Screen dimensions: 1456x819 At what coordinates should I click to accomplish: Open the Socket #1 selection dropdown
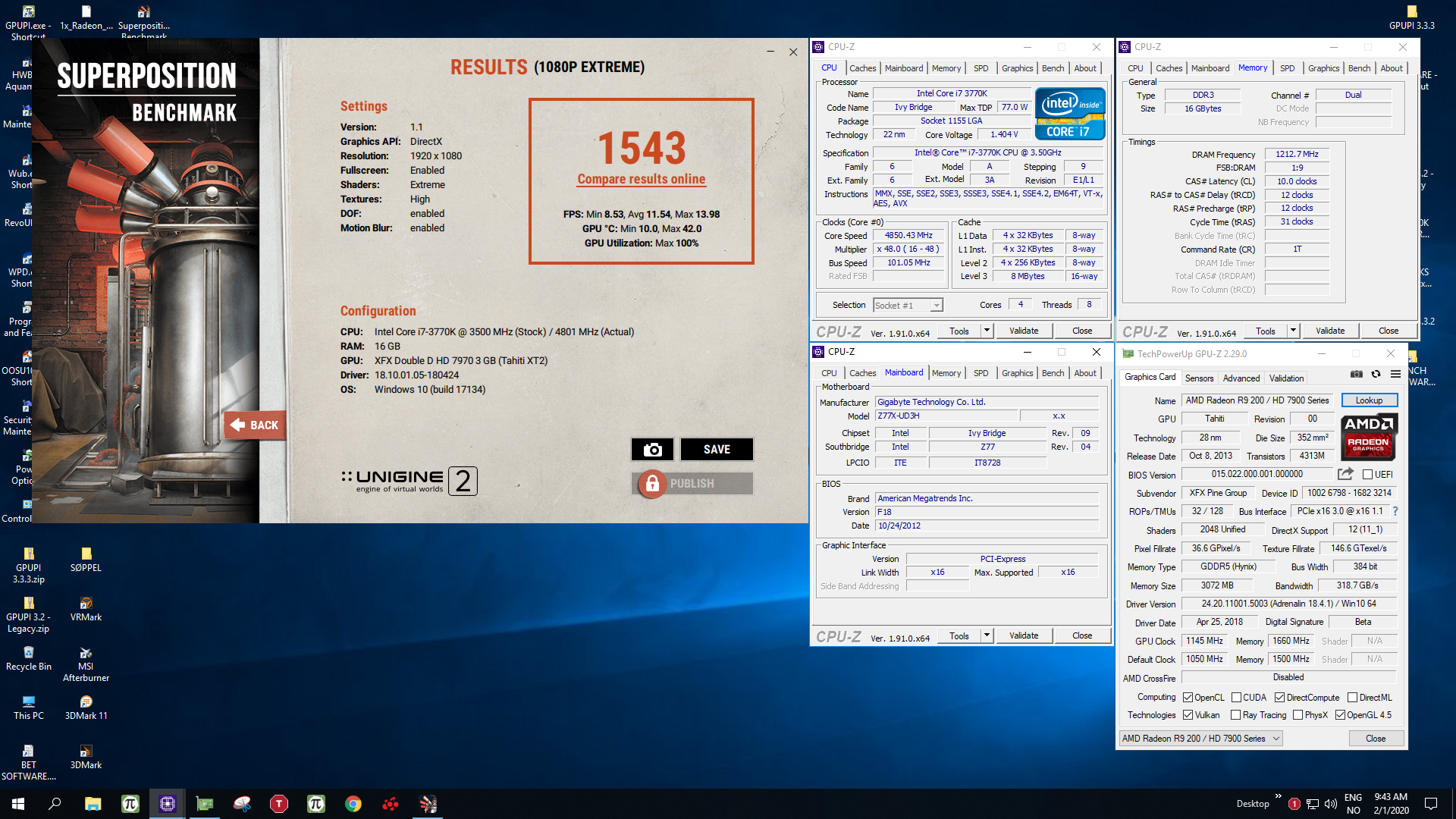[907, 305]
